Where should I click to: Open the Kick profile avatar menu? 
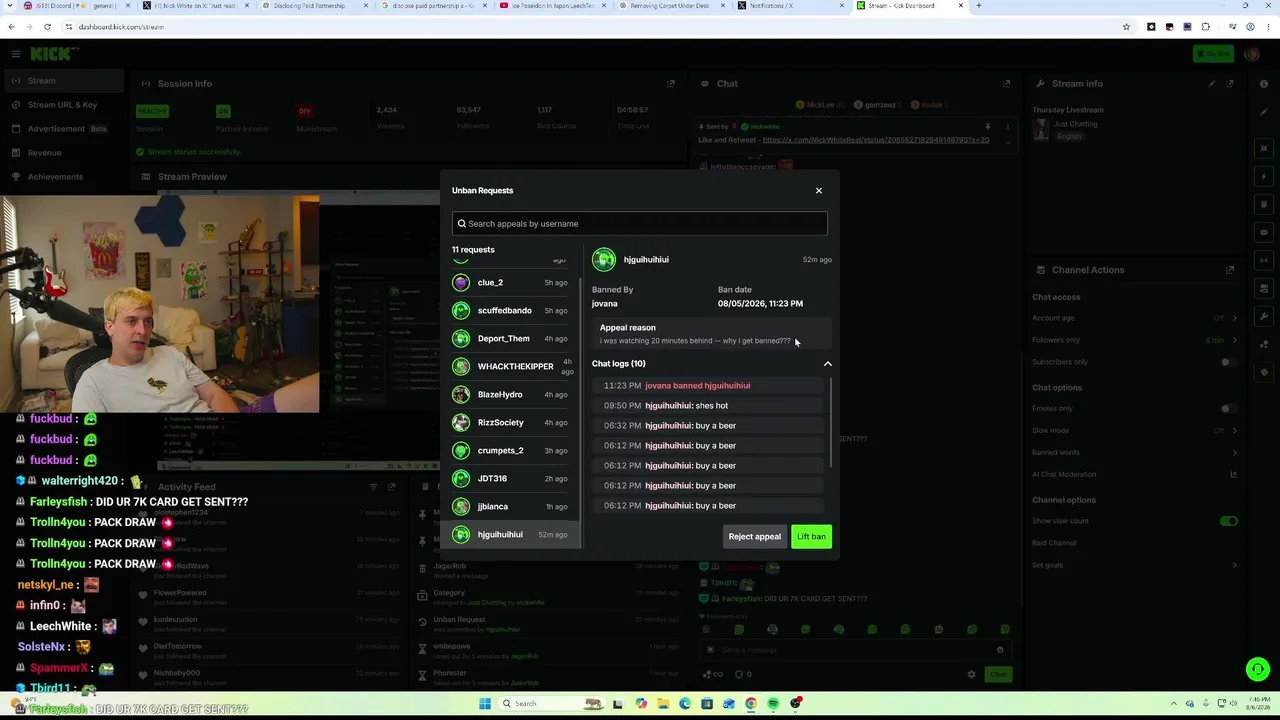coord(1251,54)
